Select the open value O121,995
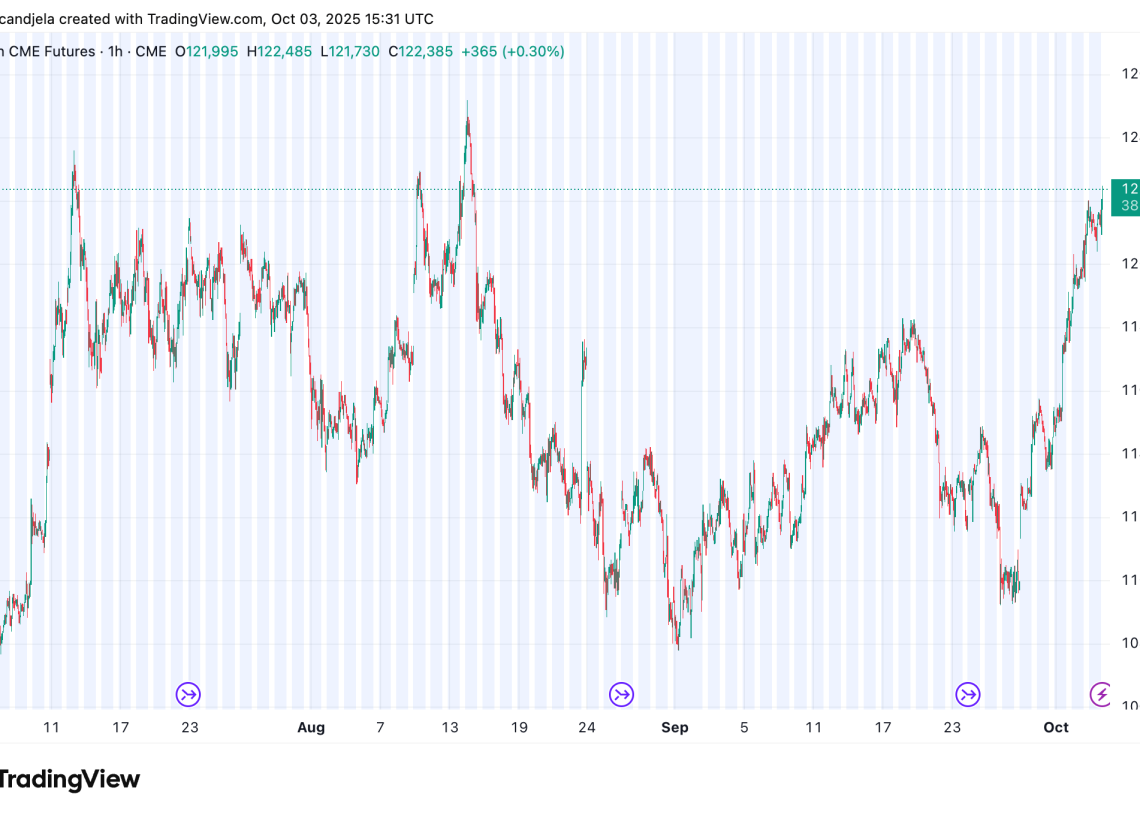The height and width of the screenshot is (815, 1140). click(207, 51)
